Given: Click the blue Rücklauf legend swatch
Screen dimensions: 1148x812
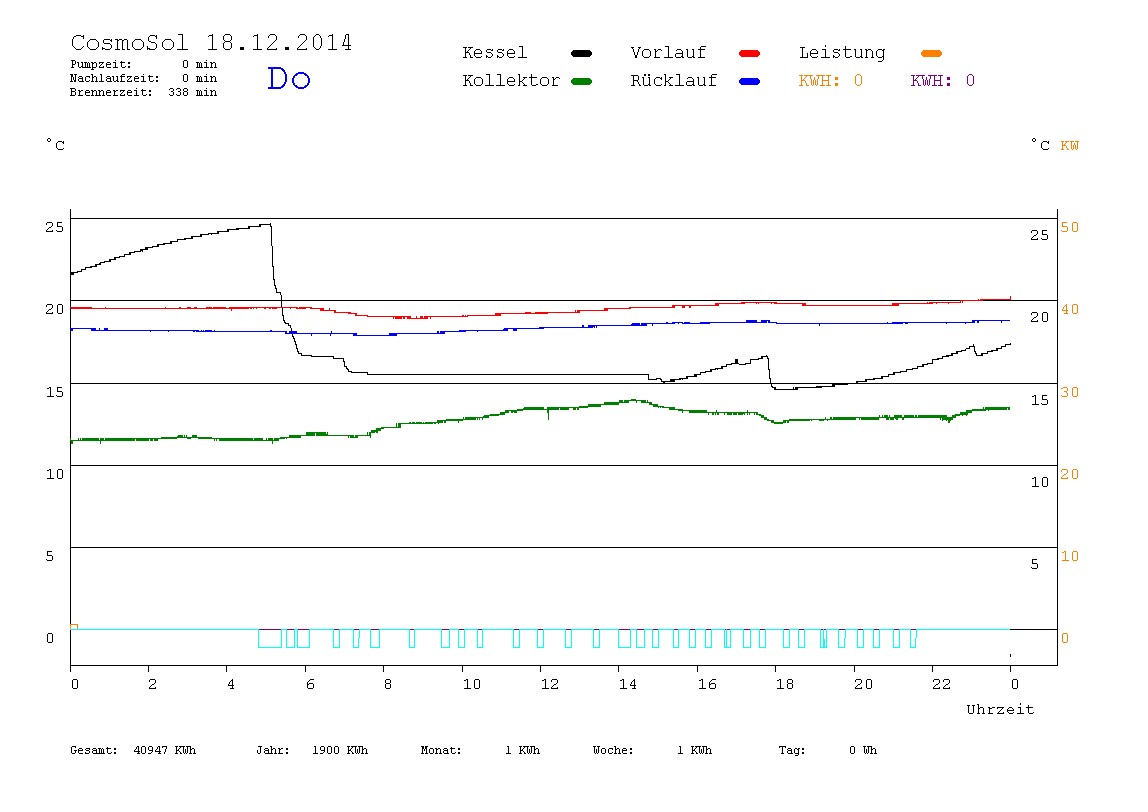Looking at the screenshot, I should [x=750, y=81].
